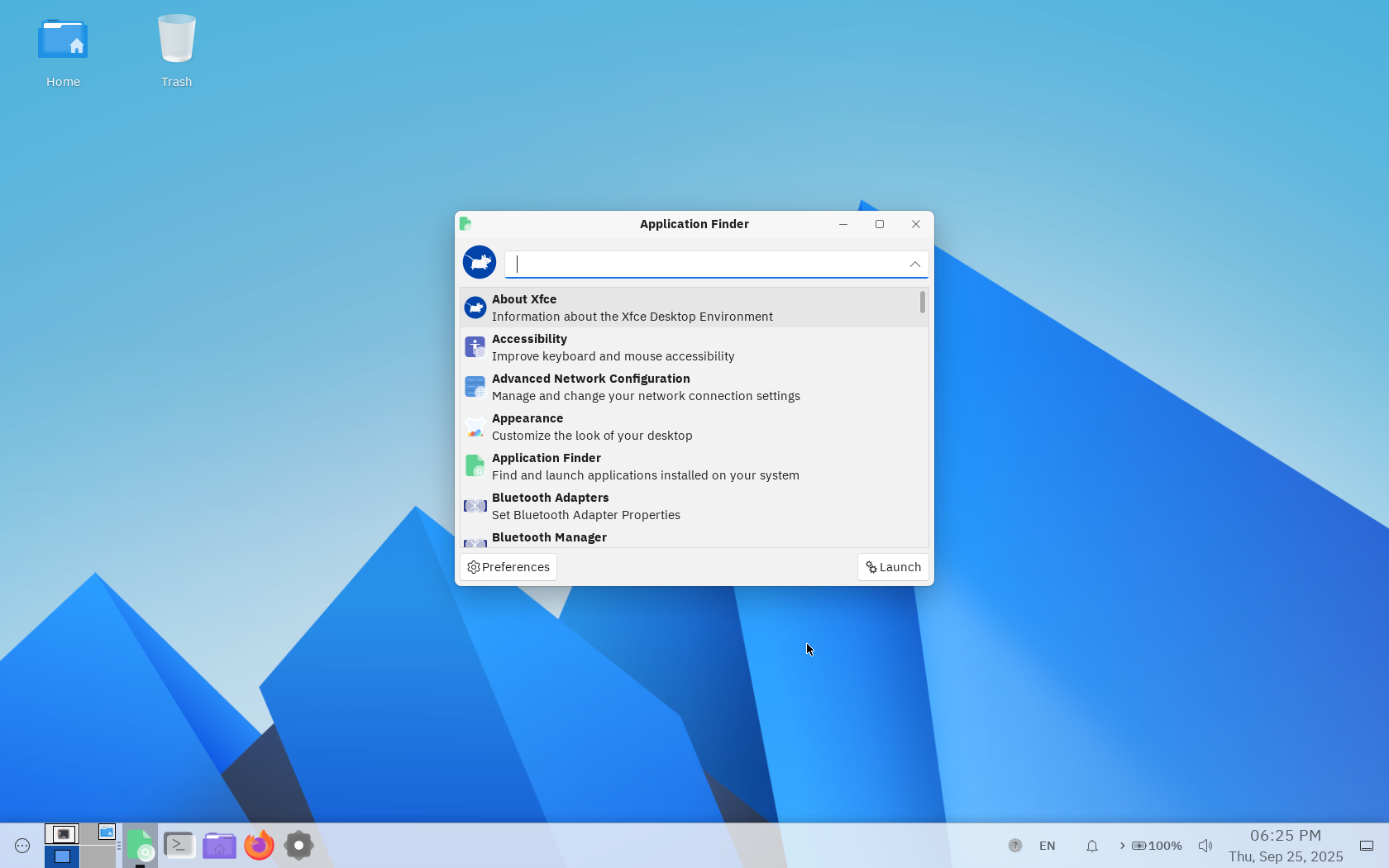Click the notification bell in the tray

[x=1092, y=846]
